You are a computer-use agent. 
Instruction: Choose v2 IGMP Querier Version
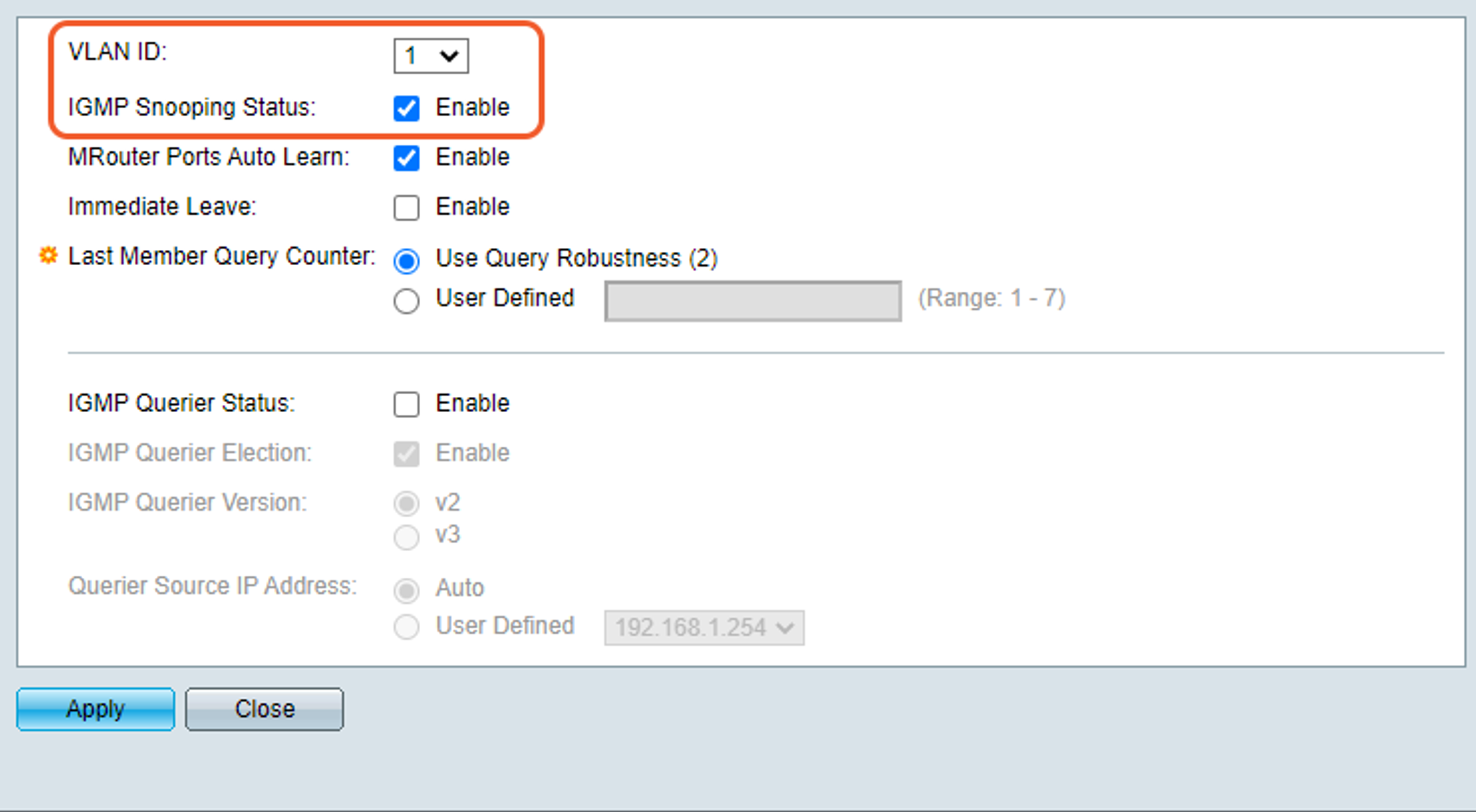pyautogui.click(x=406, y=504)
